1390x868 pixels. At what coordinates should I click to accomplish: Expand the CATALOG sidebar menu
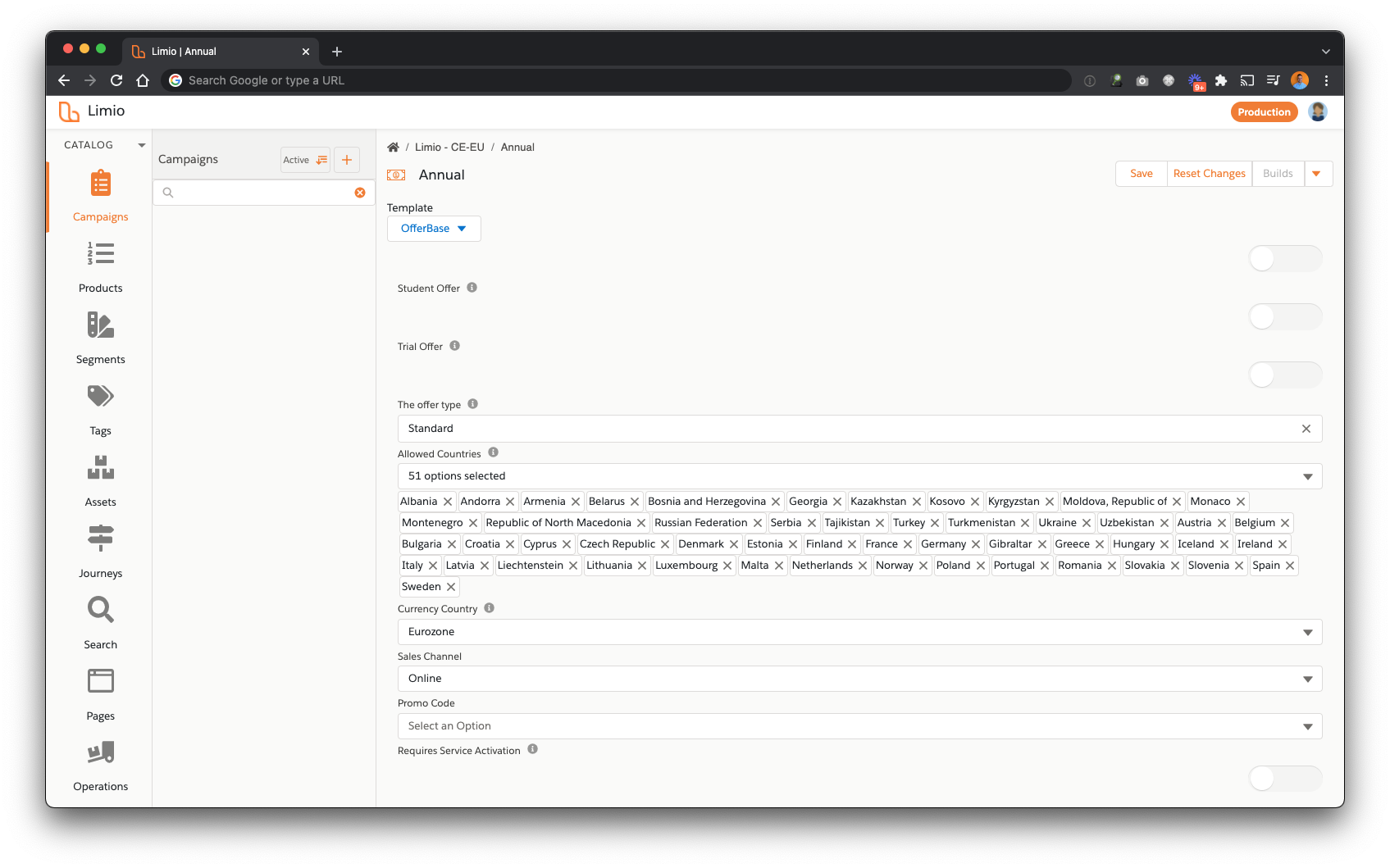coord(142,145)
